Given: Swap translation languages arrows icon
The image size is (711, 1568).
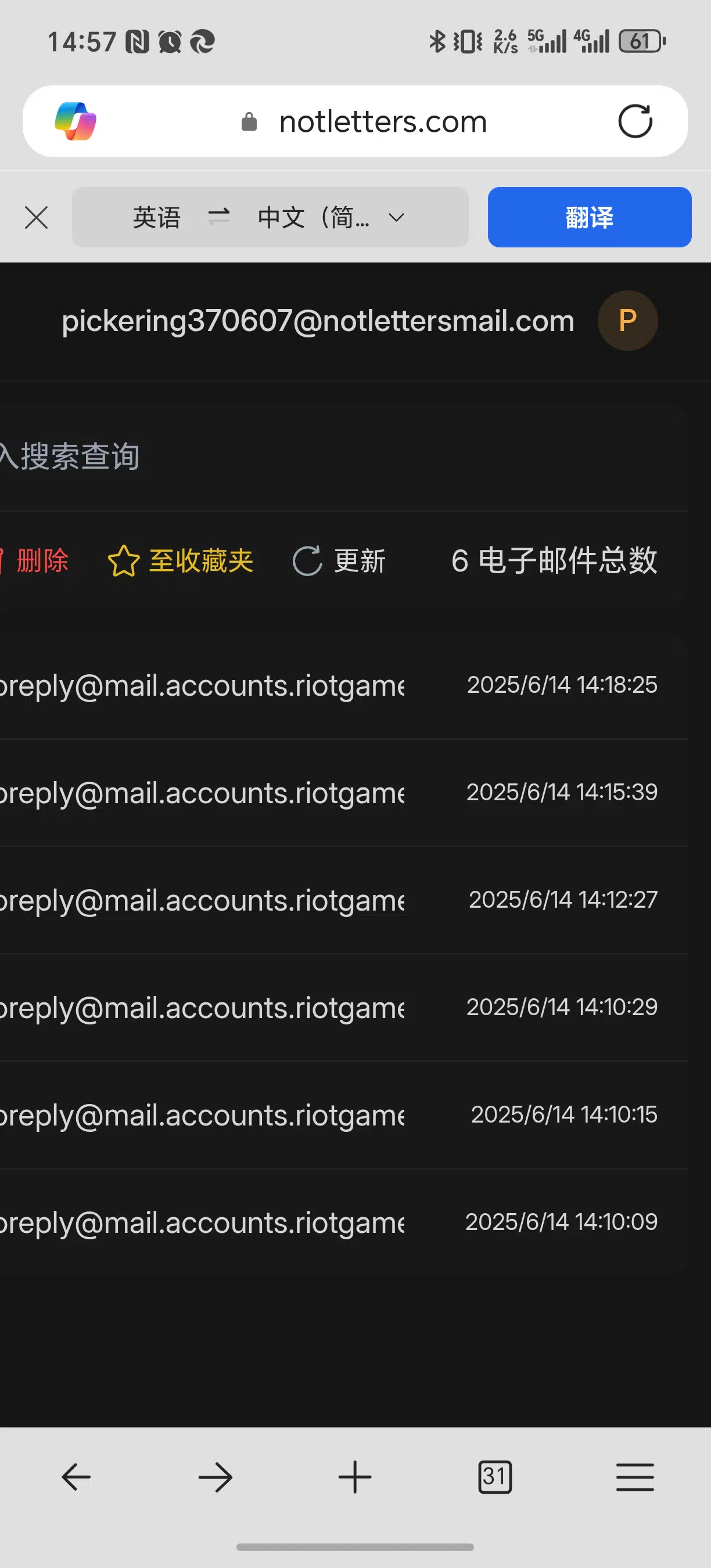Looking at the screenshot, I should point(218,217).
